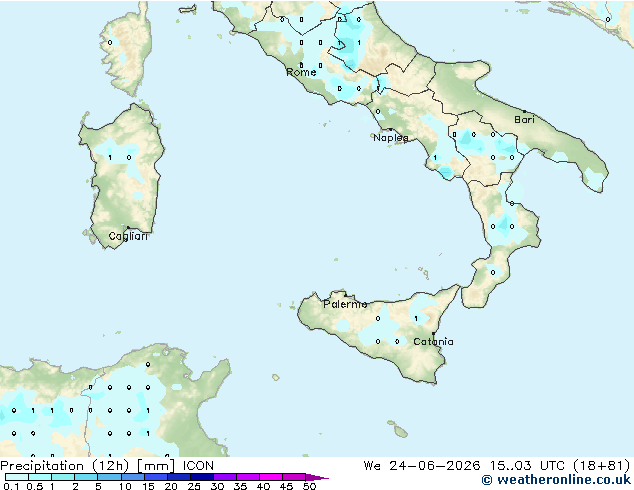The height and width of the screenshot is (490, 634).
Task: Click the 'ICON' model name label
Action: 198,466
